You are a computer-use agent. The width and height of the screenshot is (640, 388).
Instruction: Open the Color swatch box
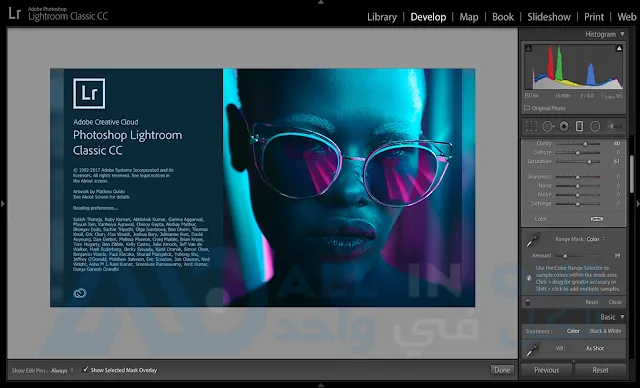tap(596, 219)
